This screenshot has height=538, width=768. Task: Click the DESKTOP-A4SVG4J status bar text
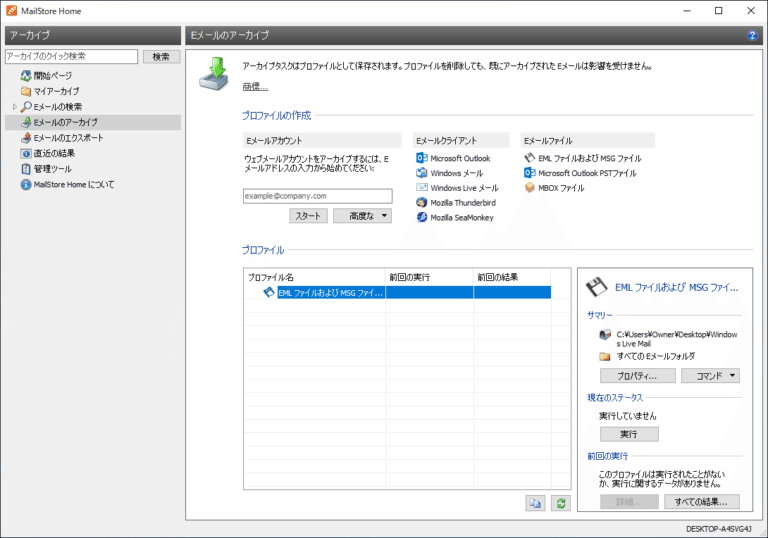tap(719, 529)
